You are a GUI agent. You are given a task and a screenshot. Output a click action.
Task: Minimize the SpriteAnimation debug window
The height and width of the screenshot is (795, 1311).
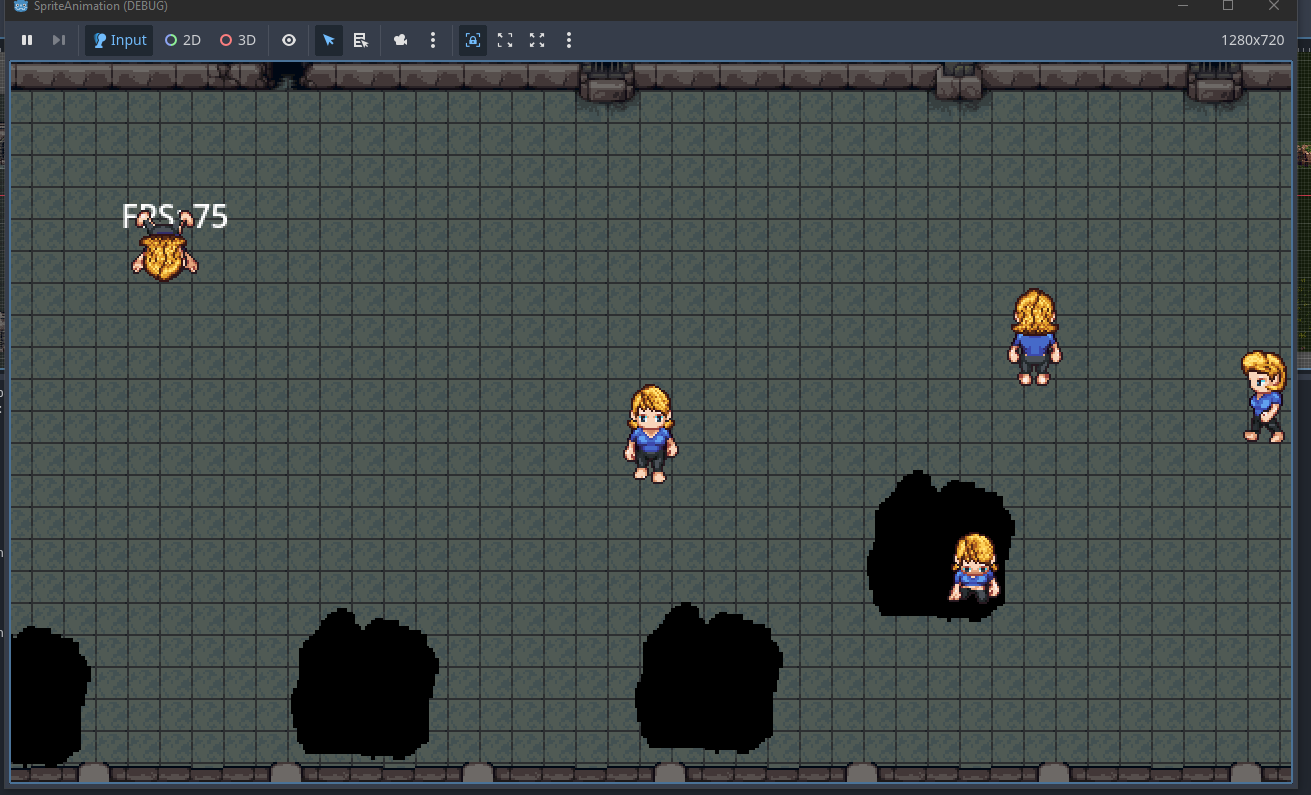click(1183, 6)
